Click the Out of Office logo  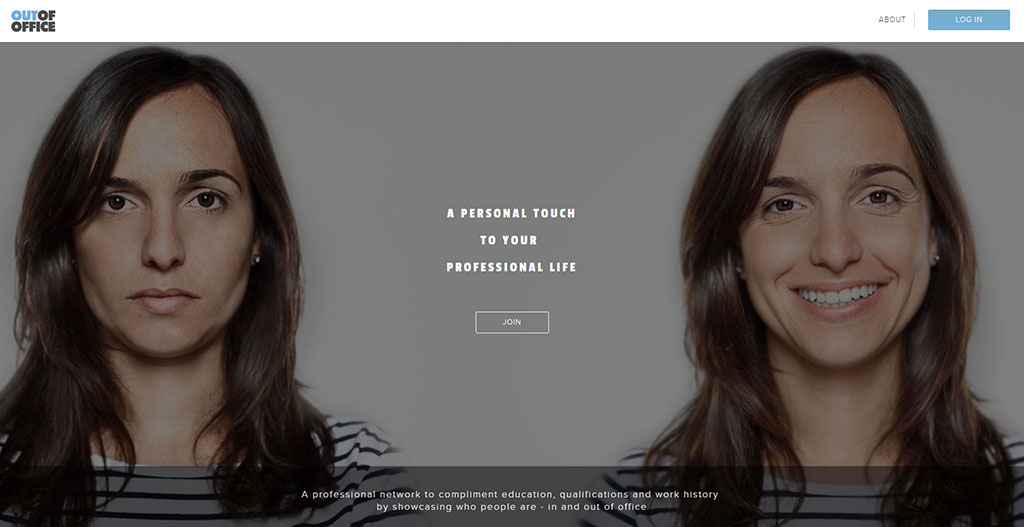click(33, 21)
